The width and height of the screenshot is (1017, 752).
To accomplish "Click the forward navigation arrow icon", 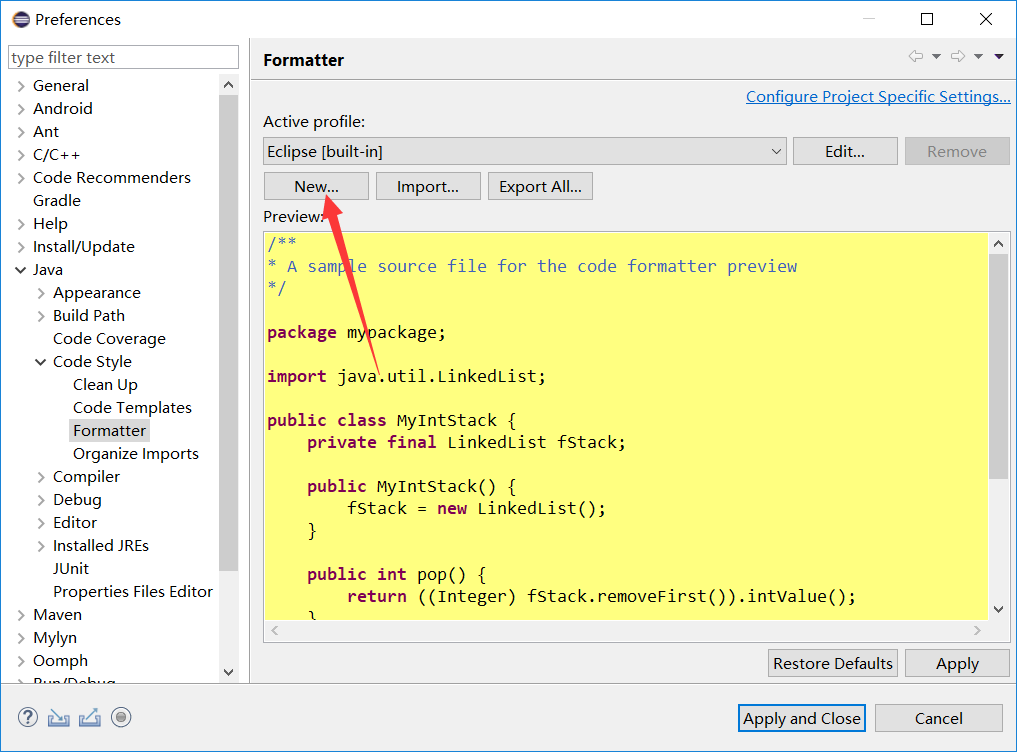I will pyautogui.click(x=958, y=56).
